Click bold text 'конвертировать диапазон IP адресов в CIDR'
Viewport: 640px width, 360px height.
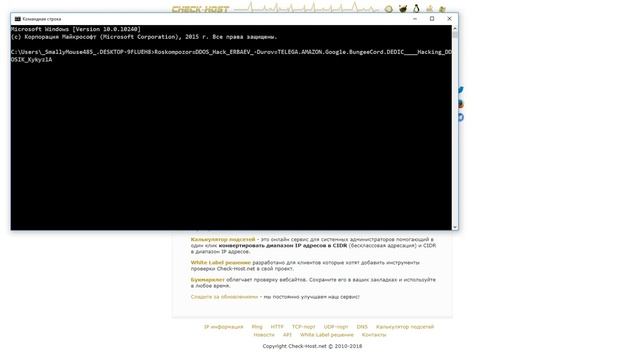[x=283, y=246]
